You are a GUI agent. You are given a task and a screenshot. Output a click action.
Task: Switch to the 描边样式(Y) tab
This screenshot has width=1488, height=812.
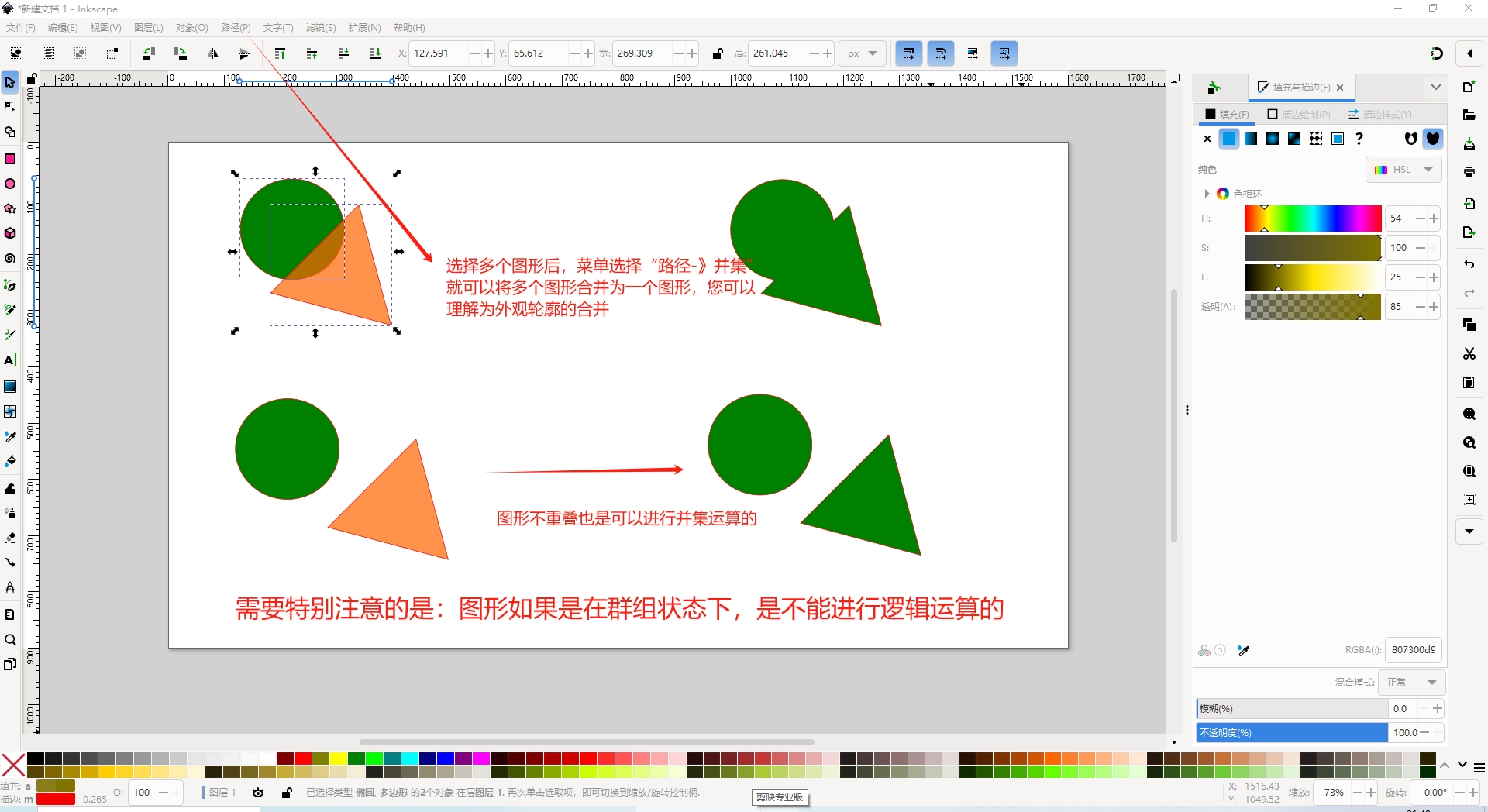[1379, 115]
